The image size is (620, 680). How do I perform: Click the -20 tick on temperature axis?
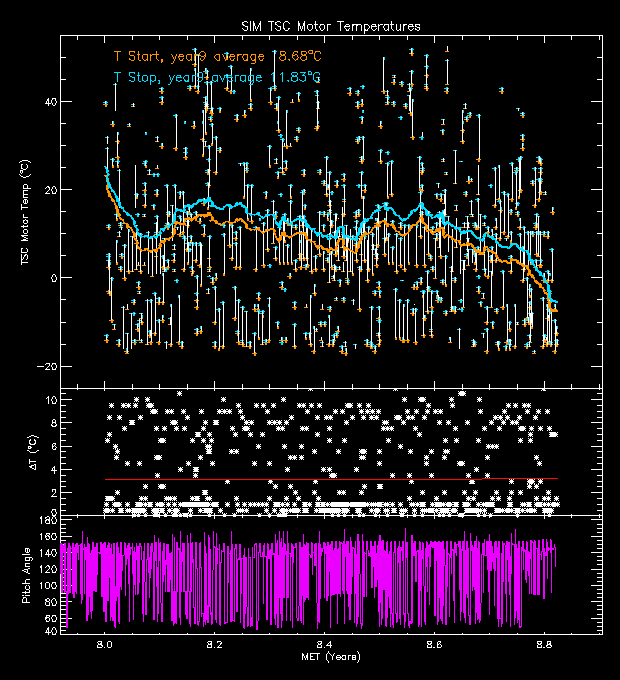pos(46,366)
